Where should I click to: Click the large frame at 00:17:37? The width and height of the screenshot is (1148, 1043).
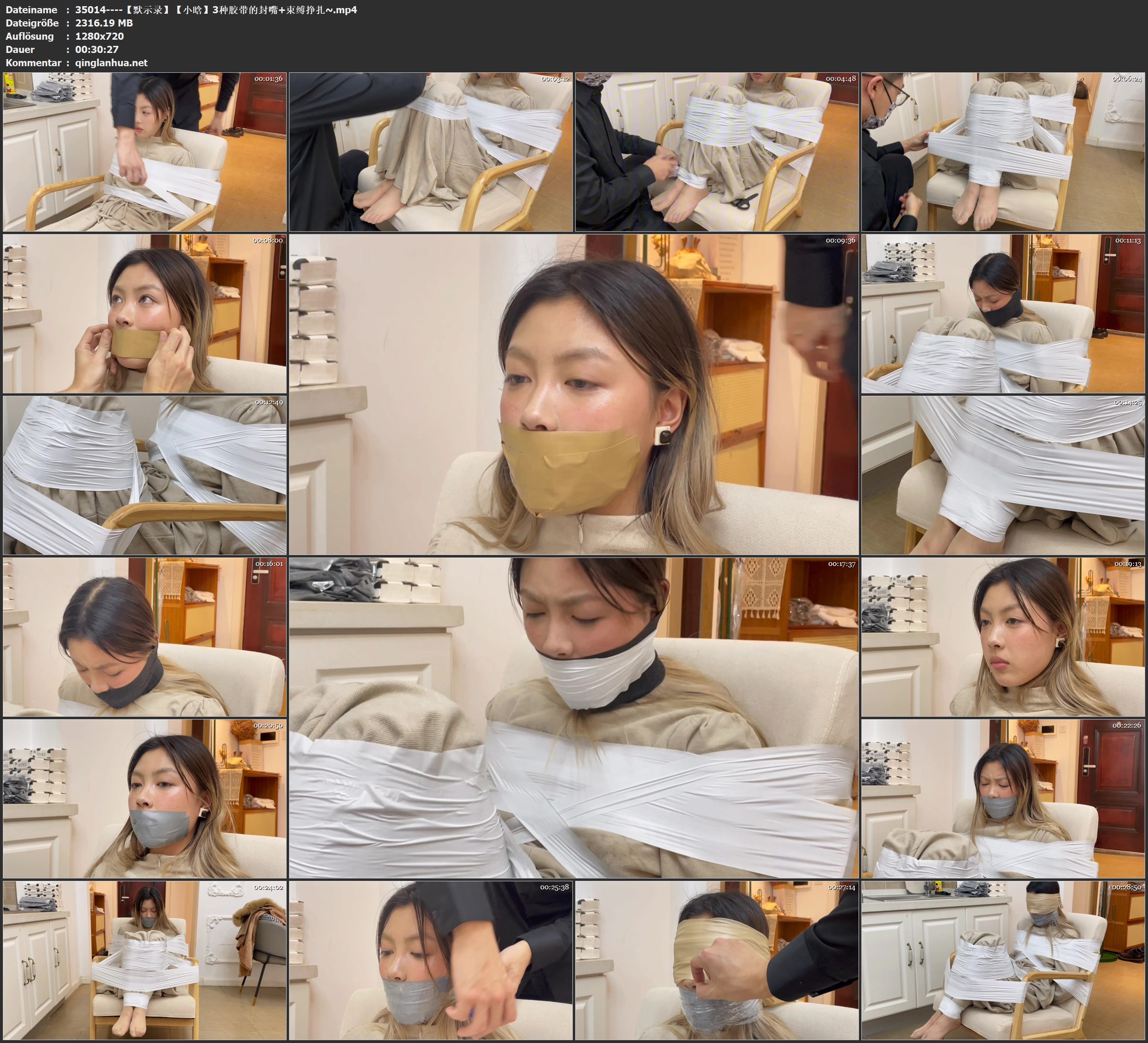(573, 717)
